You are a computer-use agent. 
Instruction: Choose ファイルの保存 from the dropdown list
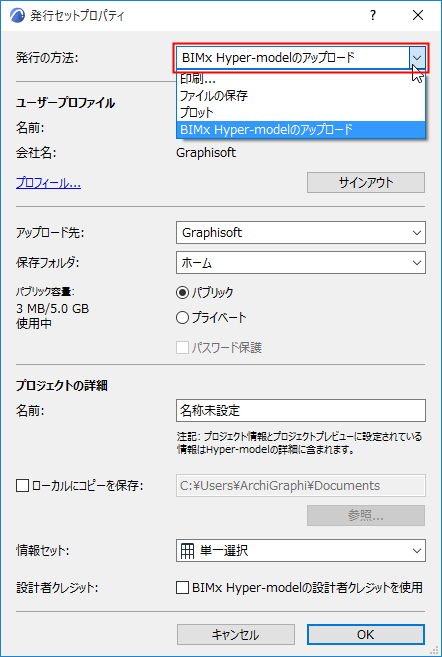pos(301,96)
